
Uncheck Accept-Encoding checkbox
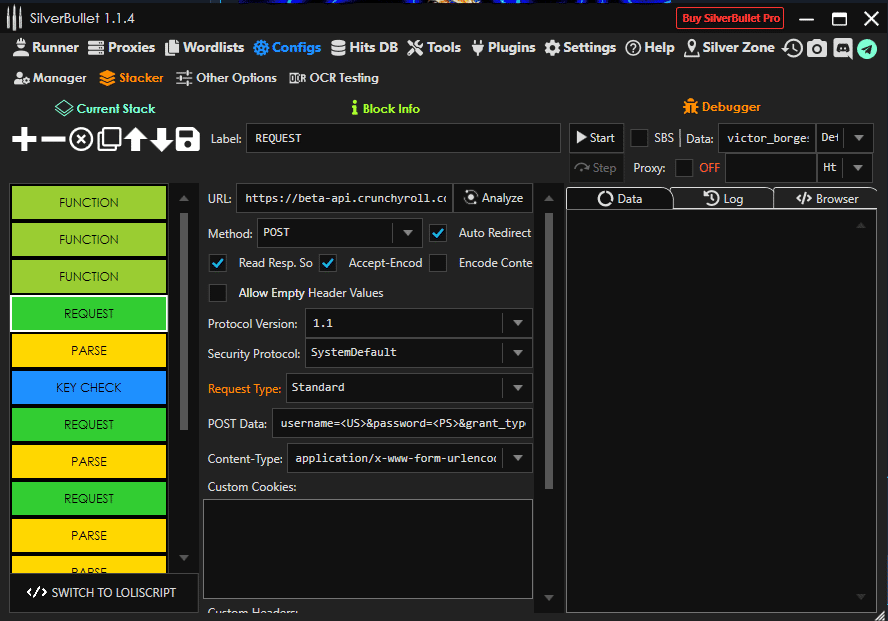pos(328,263)
